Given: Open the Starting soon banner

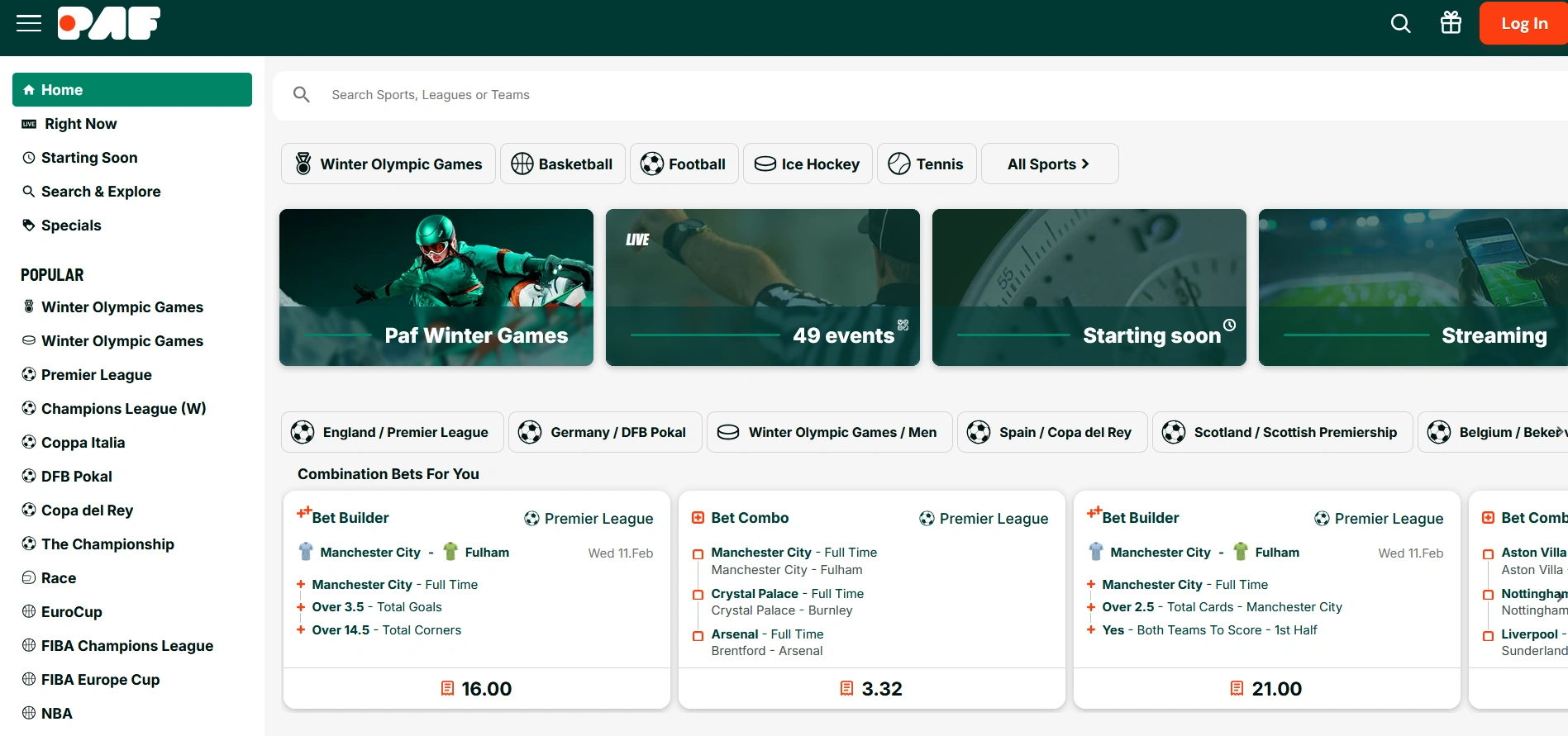Looking at the screenshot, I should [1089, 287].
